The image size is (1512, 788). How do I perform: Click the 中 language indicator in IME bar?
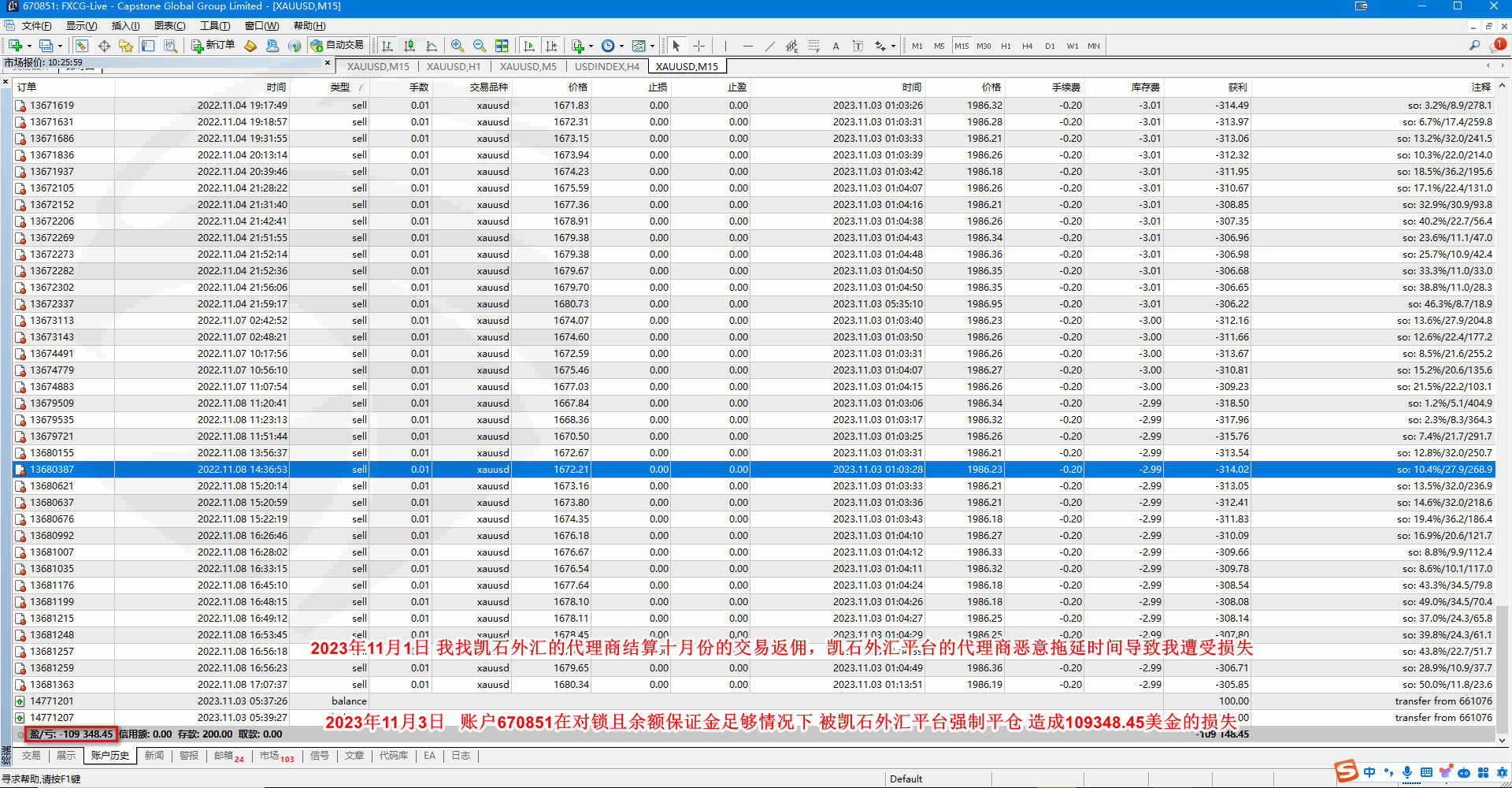(x=1369, y=772)
